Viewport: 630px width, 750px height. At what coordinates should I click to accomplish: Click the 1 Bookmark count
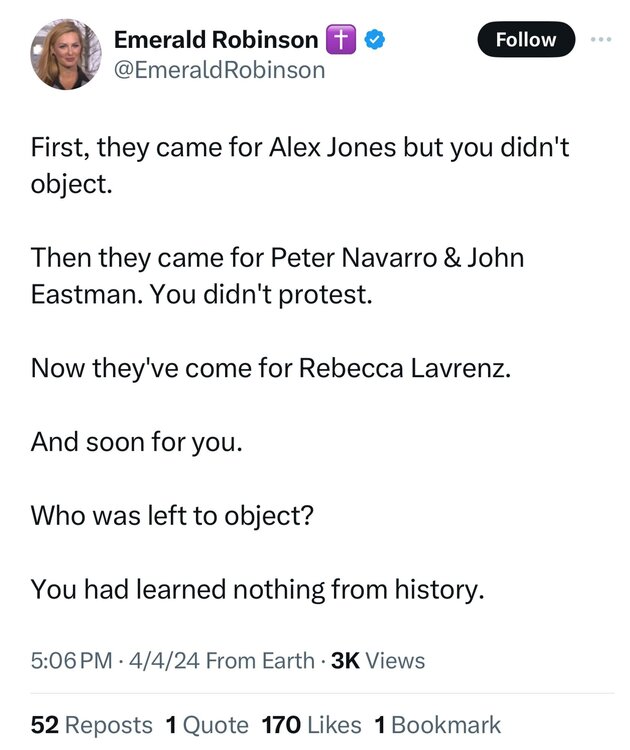click(437, 725)
